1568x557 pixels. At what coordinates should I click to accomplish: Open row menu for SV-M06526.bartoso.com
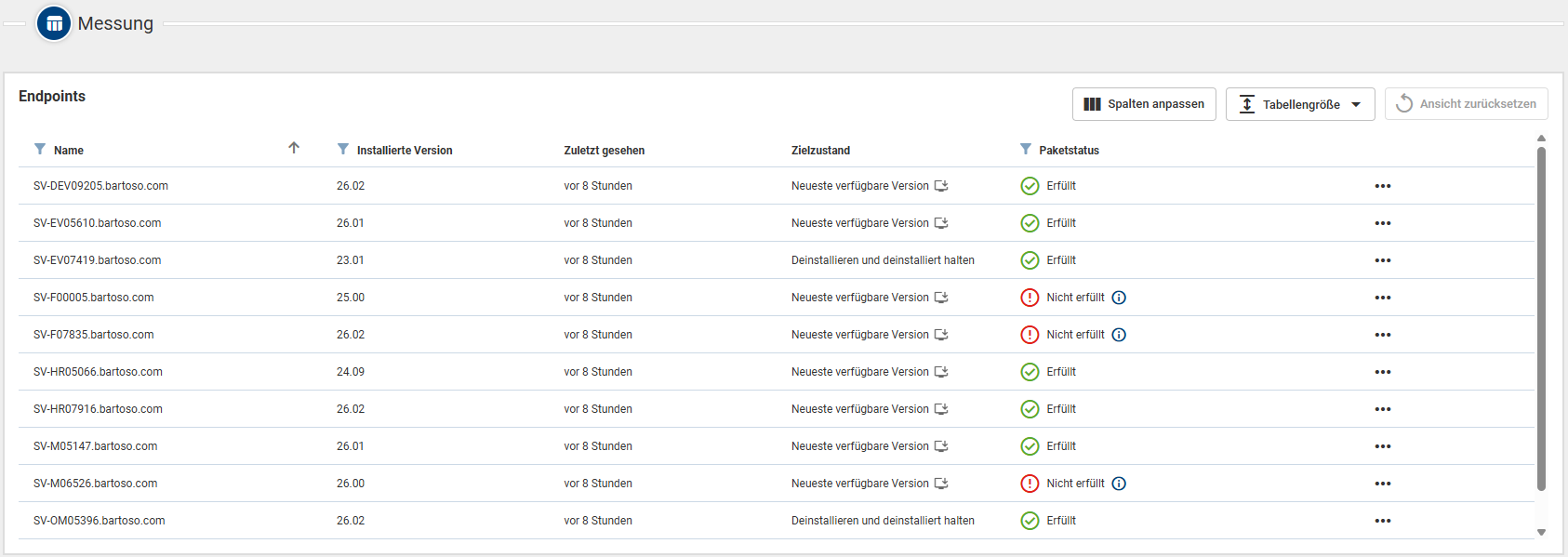(1383, 484)
